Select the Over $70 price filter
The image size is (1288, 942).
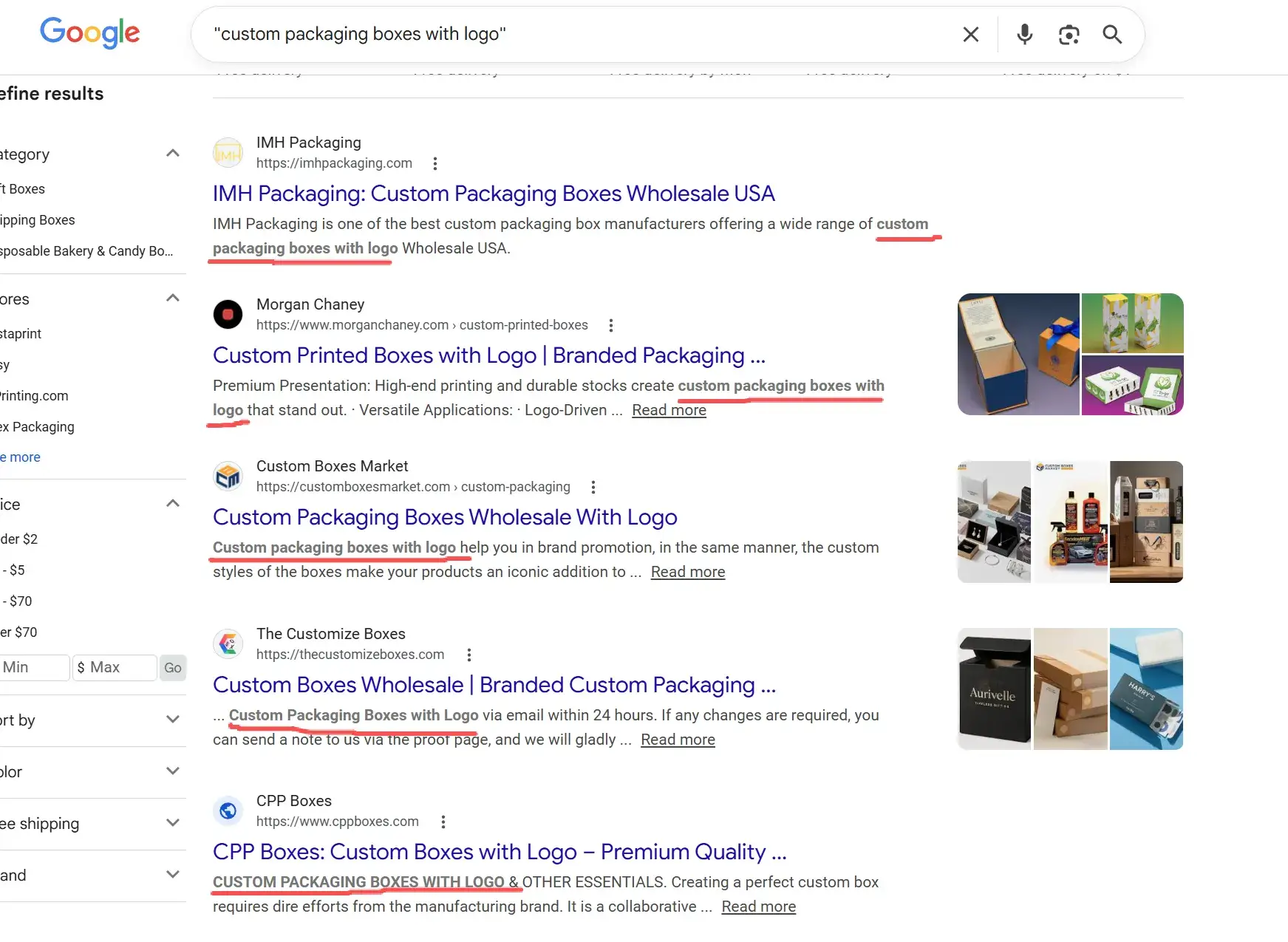(x=19, y=632)
